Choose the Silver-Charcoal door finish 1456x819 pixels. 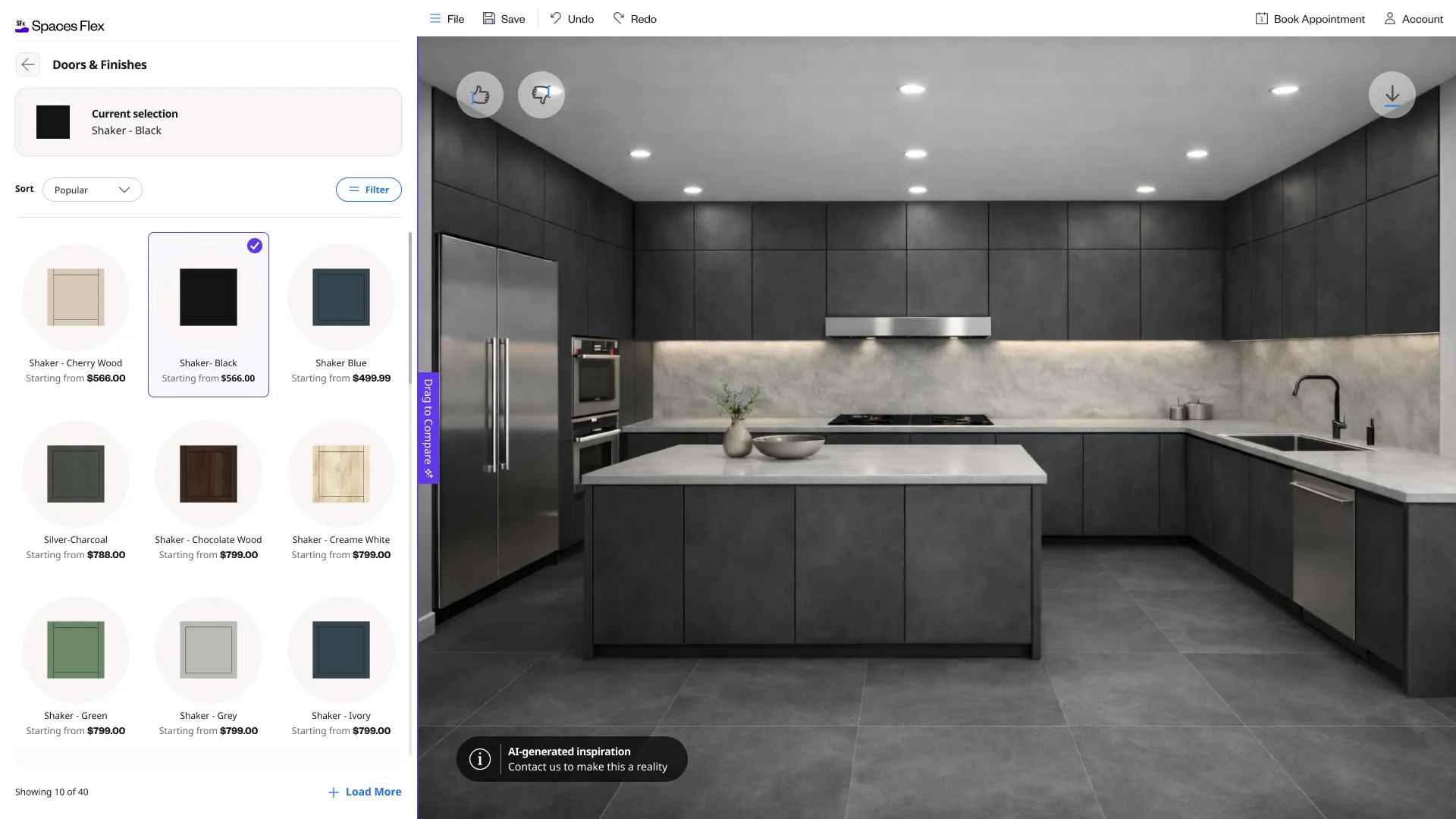coord(76,491)
